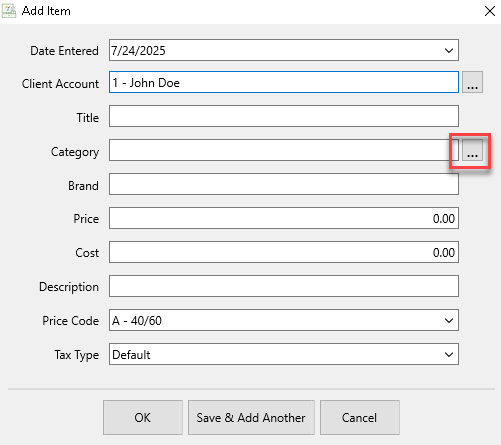Click the Price Code label
Image resolution: width=501 pixels, height=445 pixels.
point(70,321)
